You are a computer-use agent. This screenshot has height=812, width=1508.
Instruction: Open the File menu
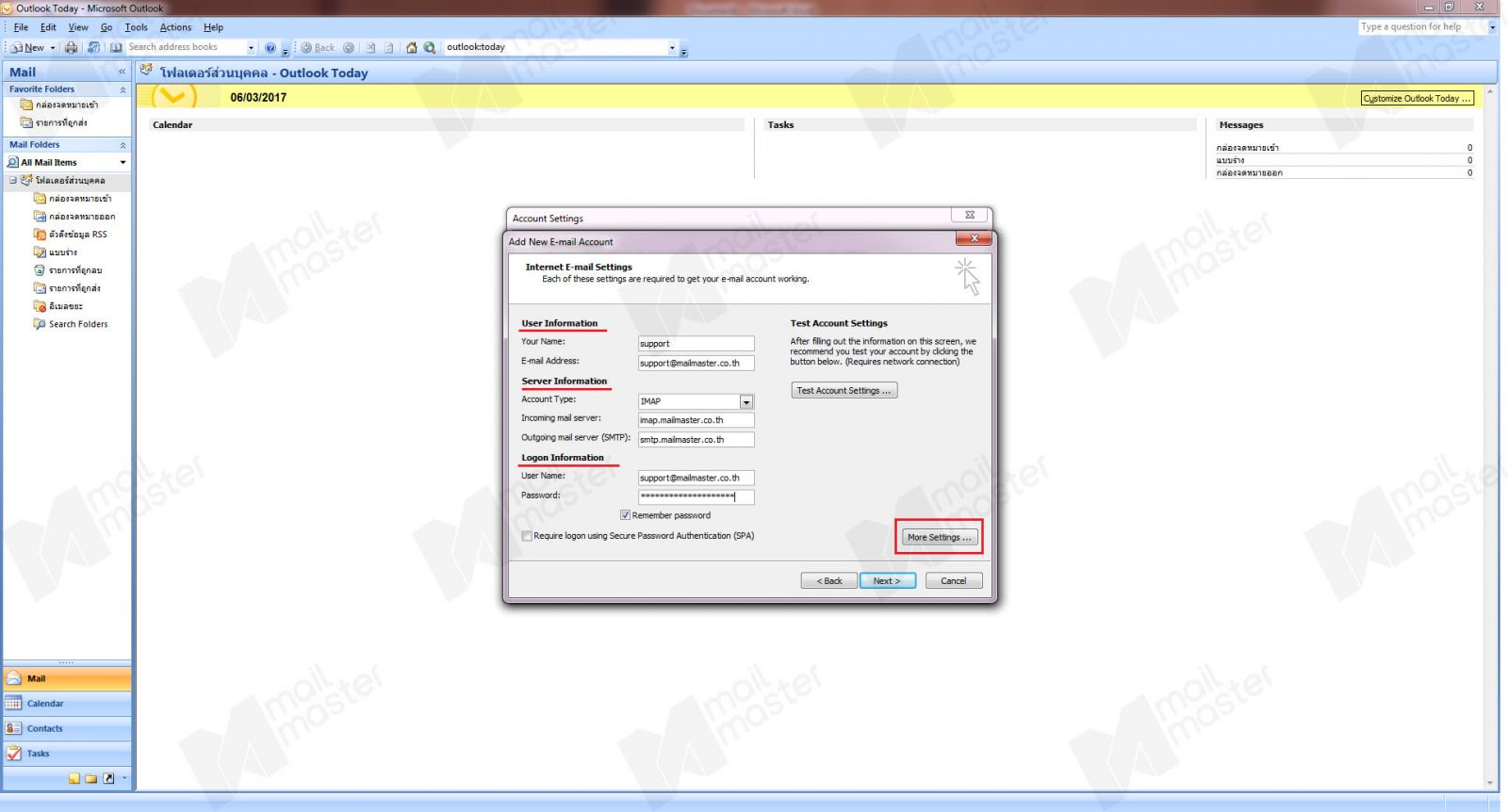(x=21, y=27)
